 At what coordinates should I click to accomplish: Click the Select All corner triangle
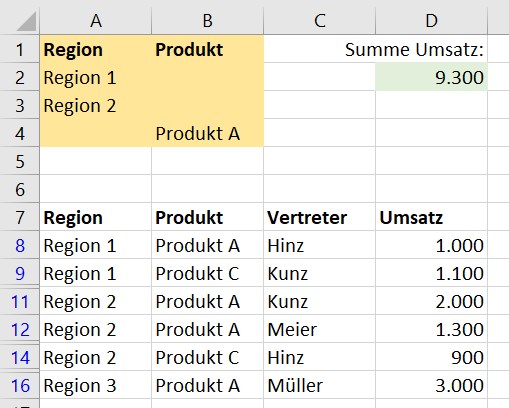coord(26,21)
